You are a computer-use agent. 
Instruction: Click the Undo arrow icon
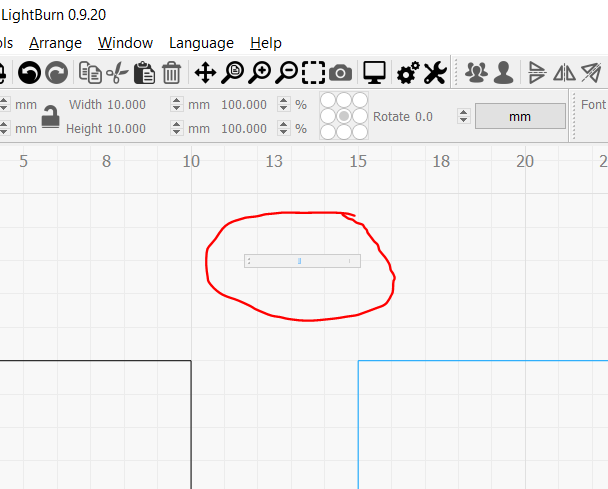(x=29, y=73)
